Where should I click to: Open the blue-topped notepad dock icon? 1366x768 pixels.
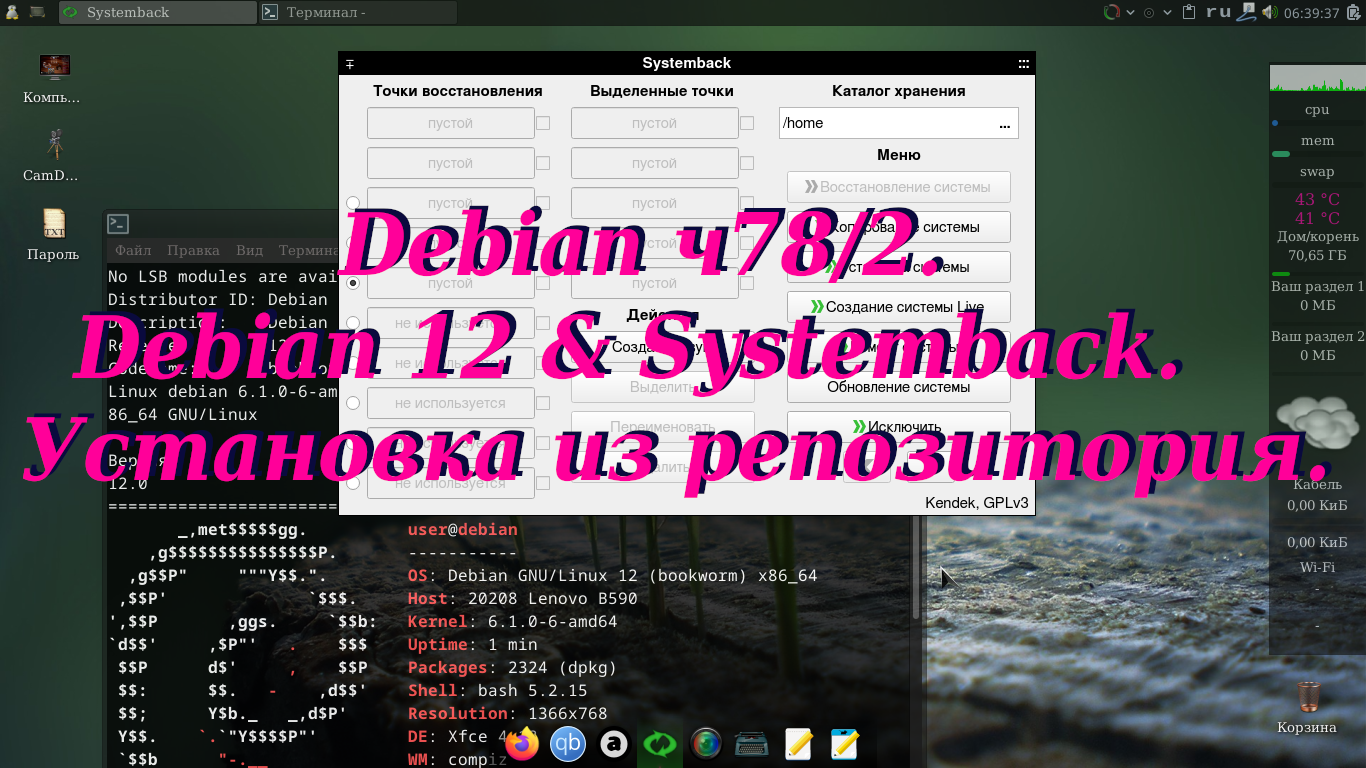point(844,744)
